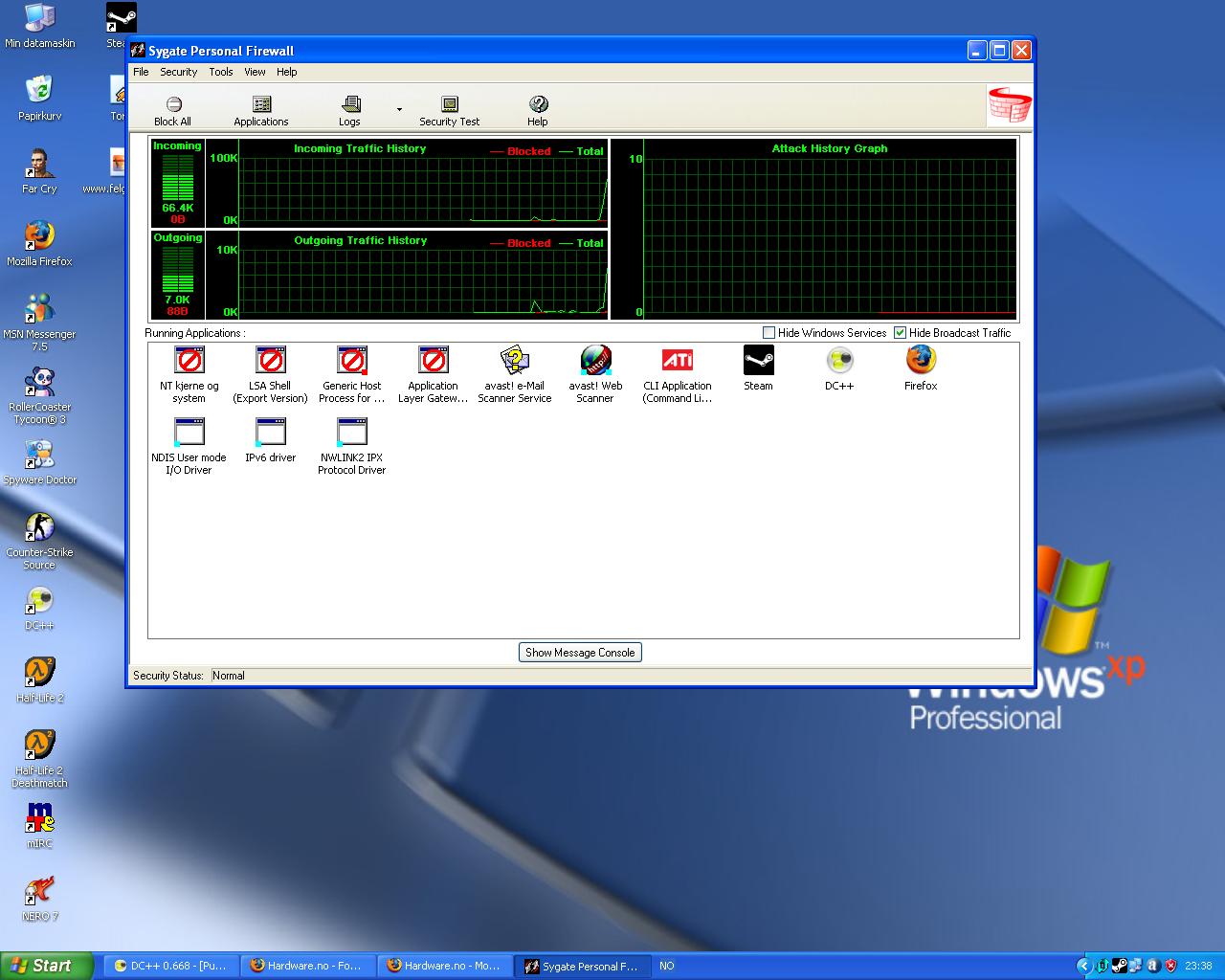
Task: Click the NO language indicator
Action: click(x=667, y=966)
